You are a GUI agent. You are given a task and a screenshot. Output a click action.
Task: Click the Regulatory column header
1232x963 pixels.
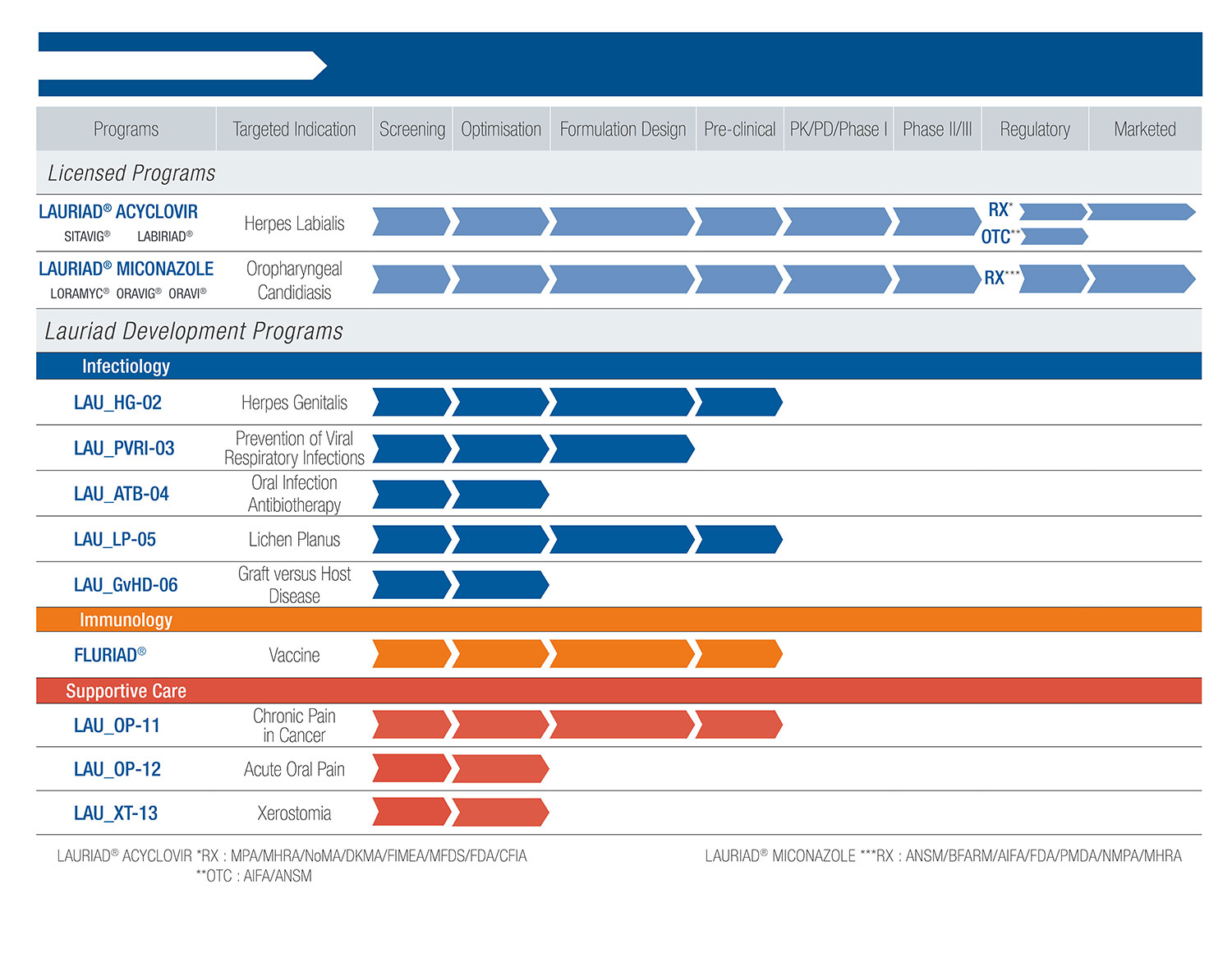click(x=1035, y=129)
